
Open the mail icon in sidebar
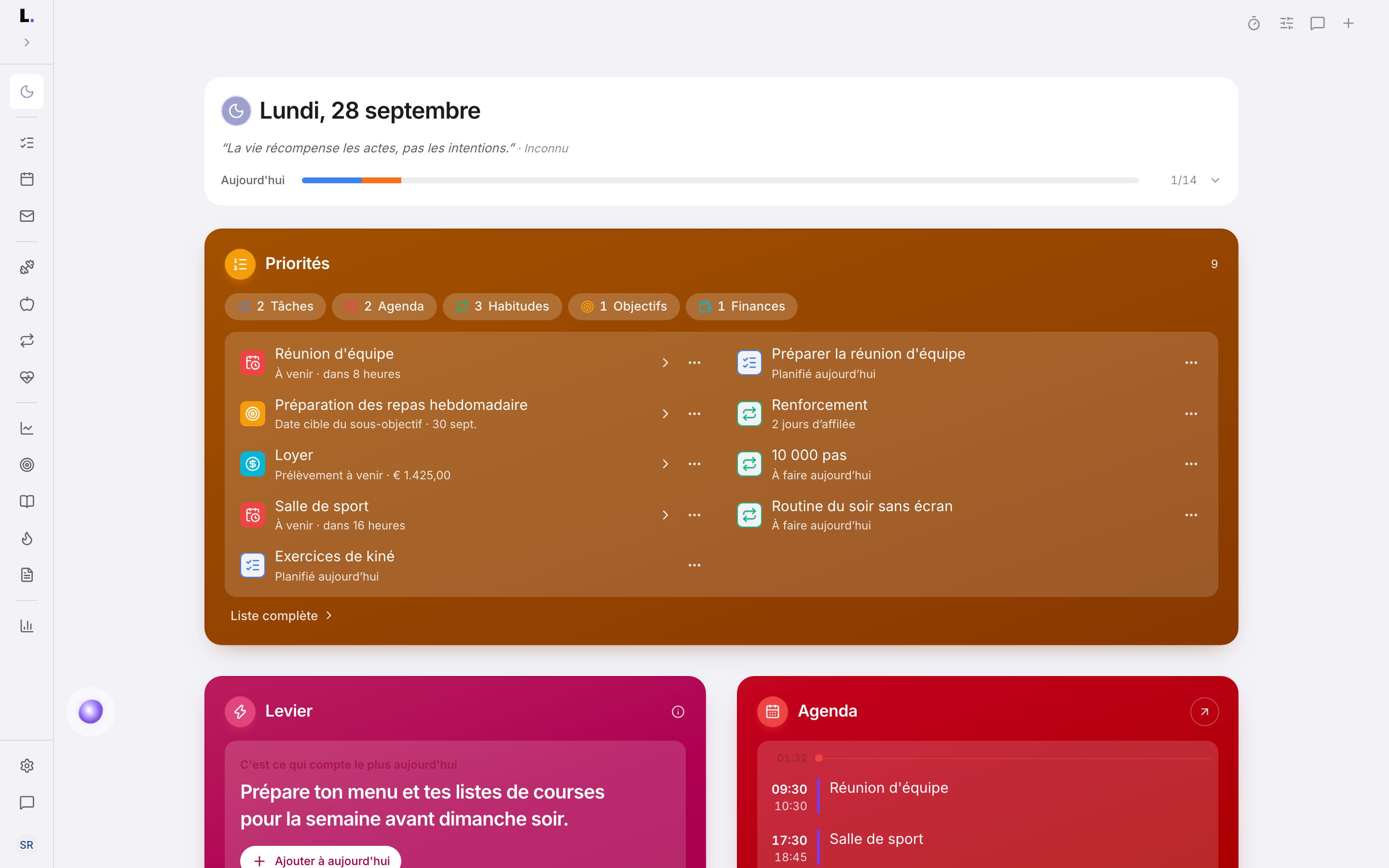(x=27, y=216)
